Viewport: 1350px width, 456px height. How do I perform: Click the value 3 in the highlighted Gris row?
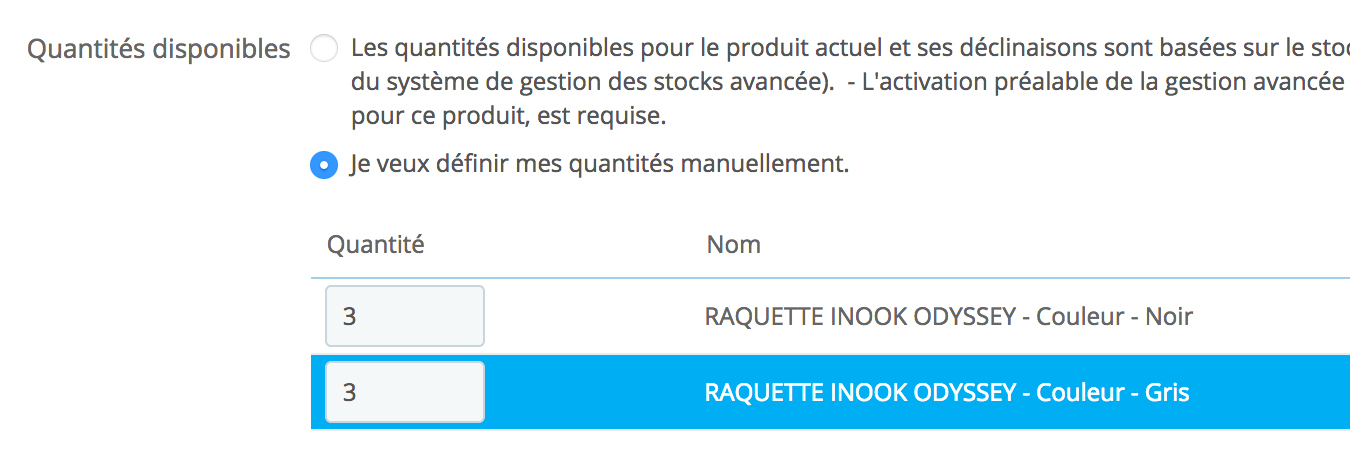(x=349, y=393)
